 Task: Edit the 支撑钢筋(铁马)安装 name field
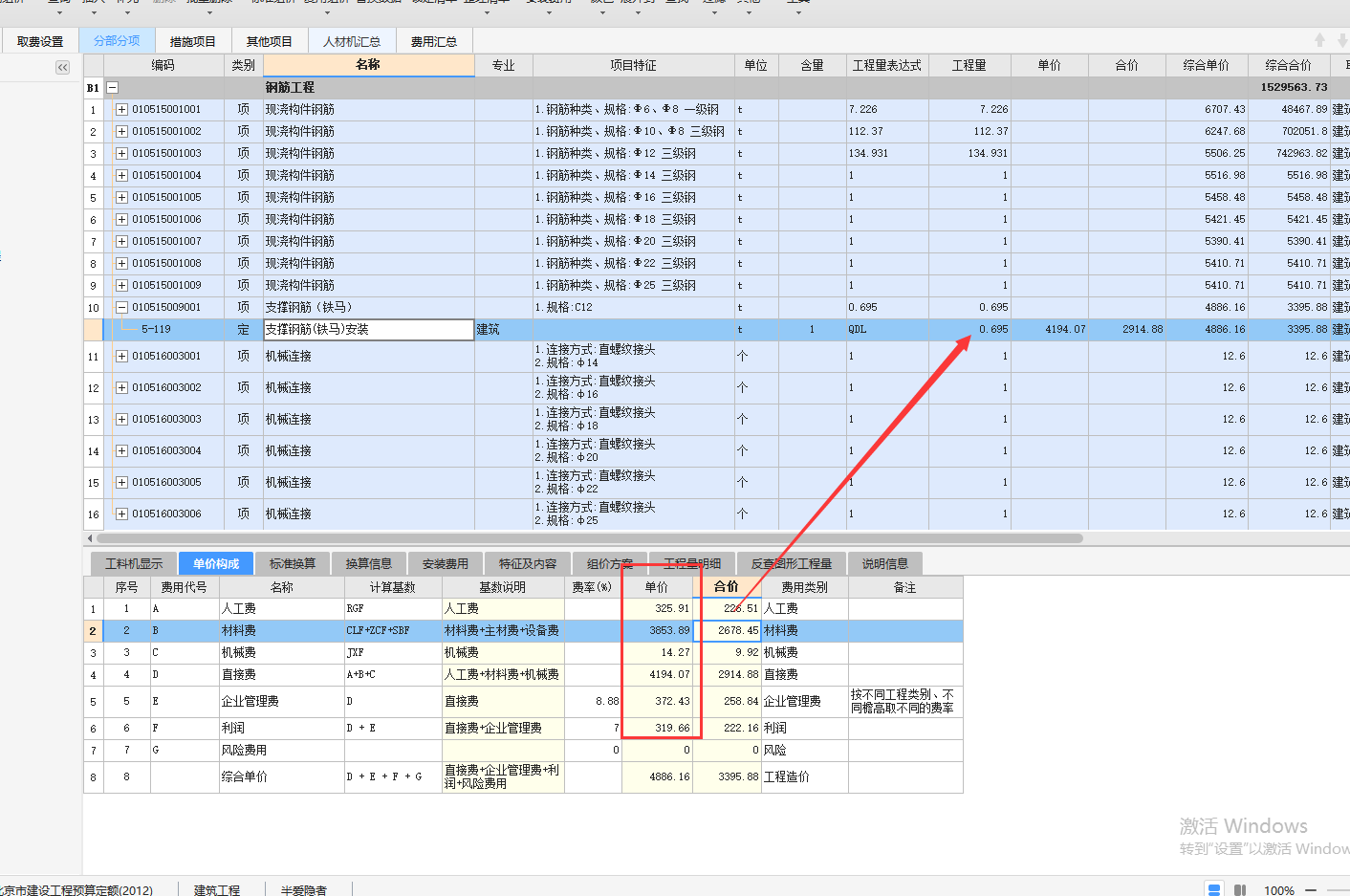tap(369, 329)
